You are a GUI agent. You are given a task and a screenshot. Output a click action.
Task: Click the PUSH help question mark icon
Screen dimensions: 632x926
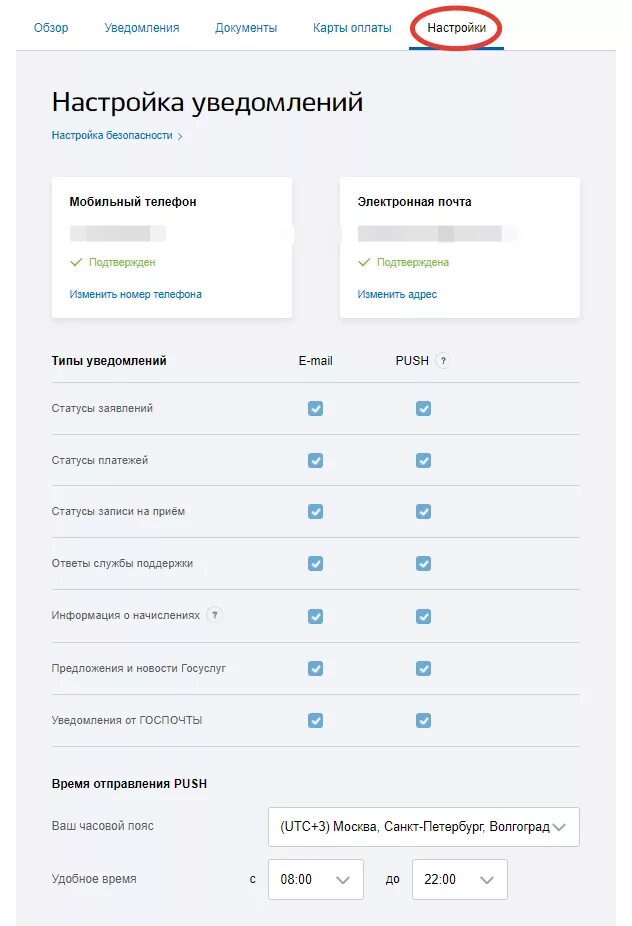coord(443,361)
